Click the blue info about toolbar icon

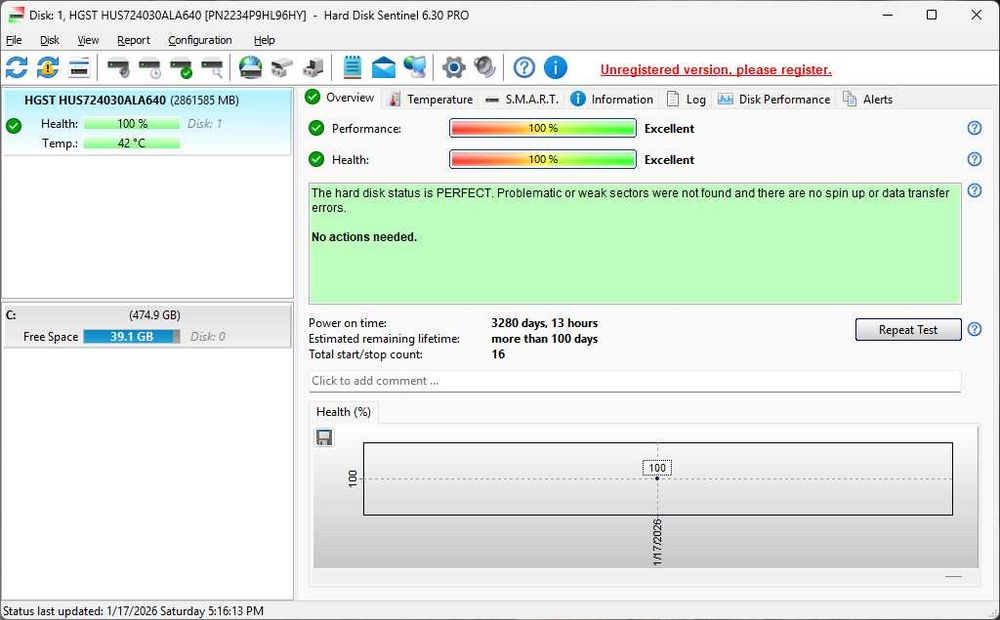pos(555,67)
